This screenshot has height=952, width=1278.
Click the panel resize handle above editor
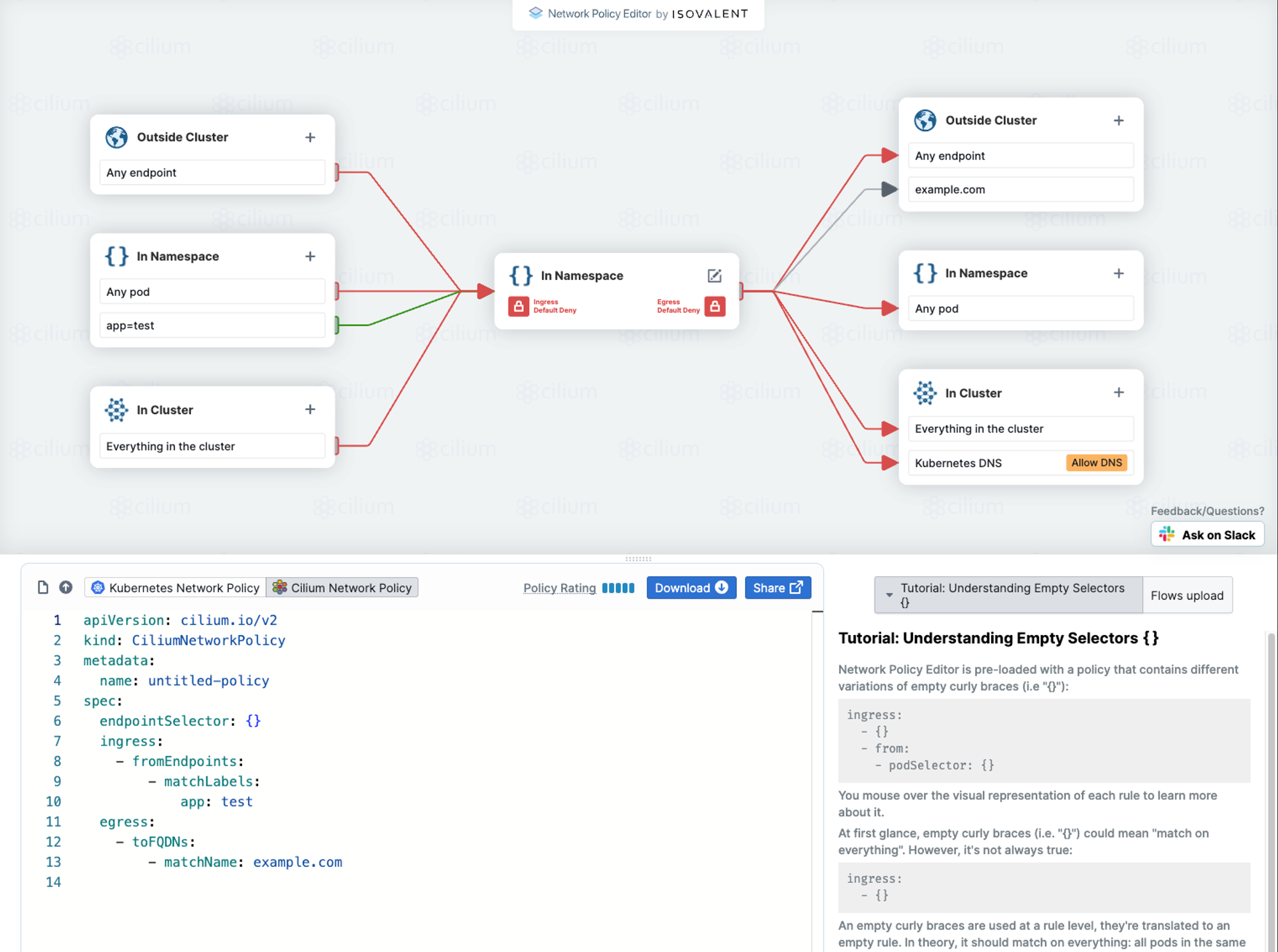[x=638, y=558]
